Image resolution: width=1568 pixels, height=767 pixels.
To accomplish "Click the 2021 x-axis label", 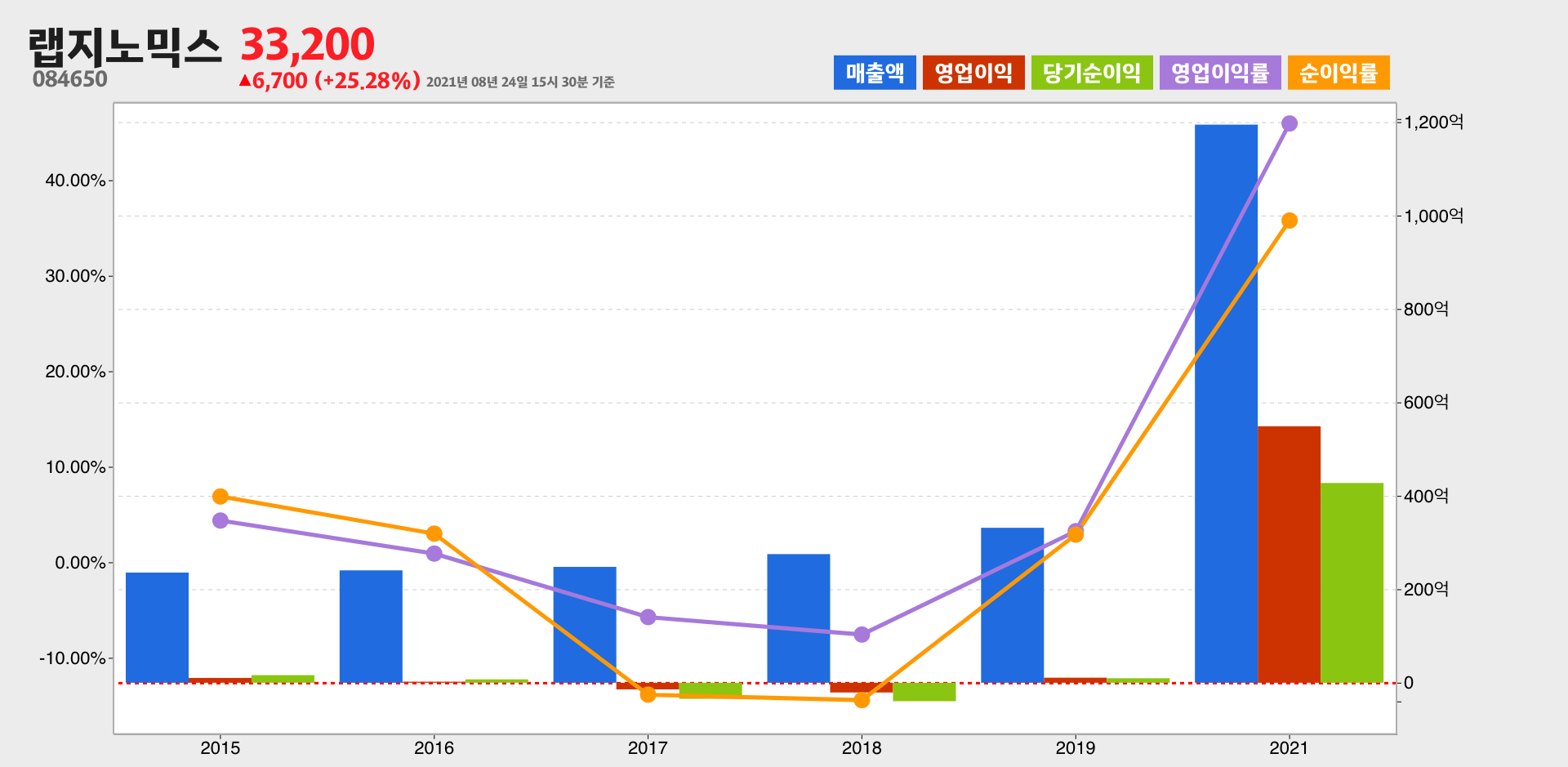I will tap(1290, 747).
